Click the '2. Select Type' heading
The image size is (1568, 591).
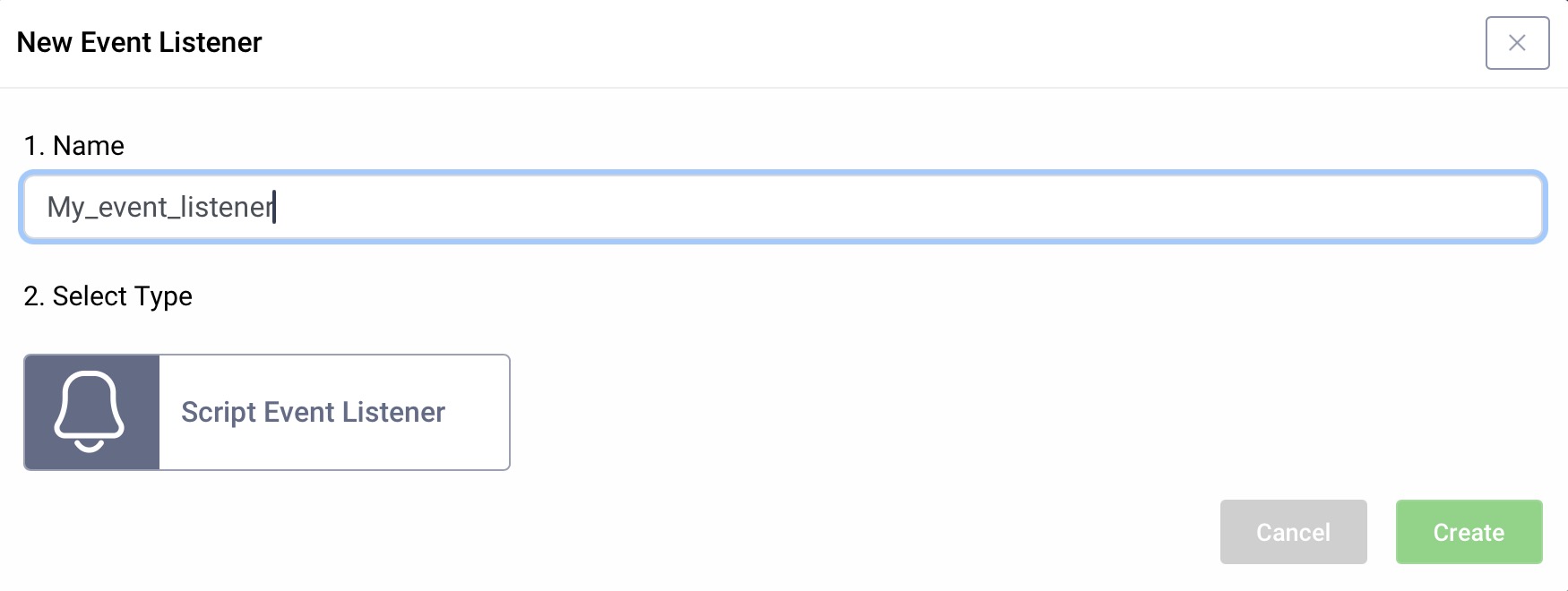pos(108,296)
